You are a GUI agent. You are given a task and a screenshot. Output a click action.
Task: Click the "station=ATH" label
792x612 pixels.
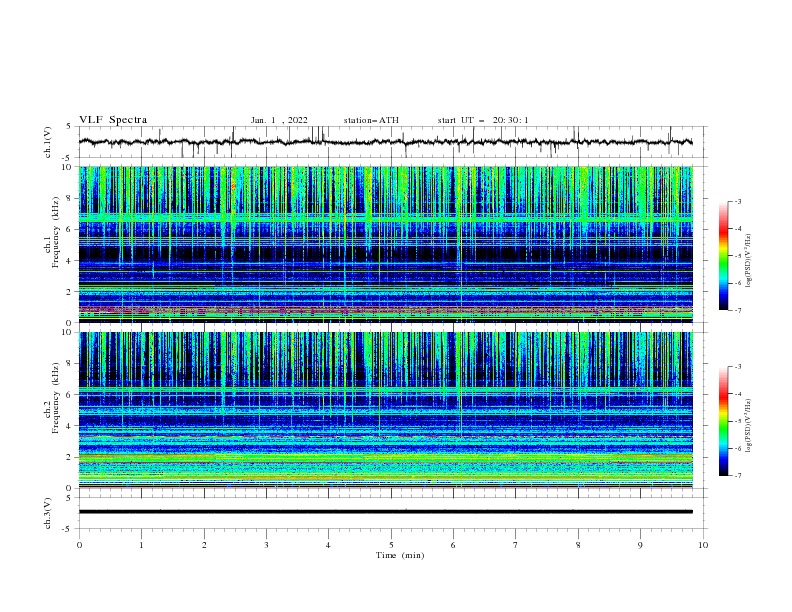[371, 120]
